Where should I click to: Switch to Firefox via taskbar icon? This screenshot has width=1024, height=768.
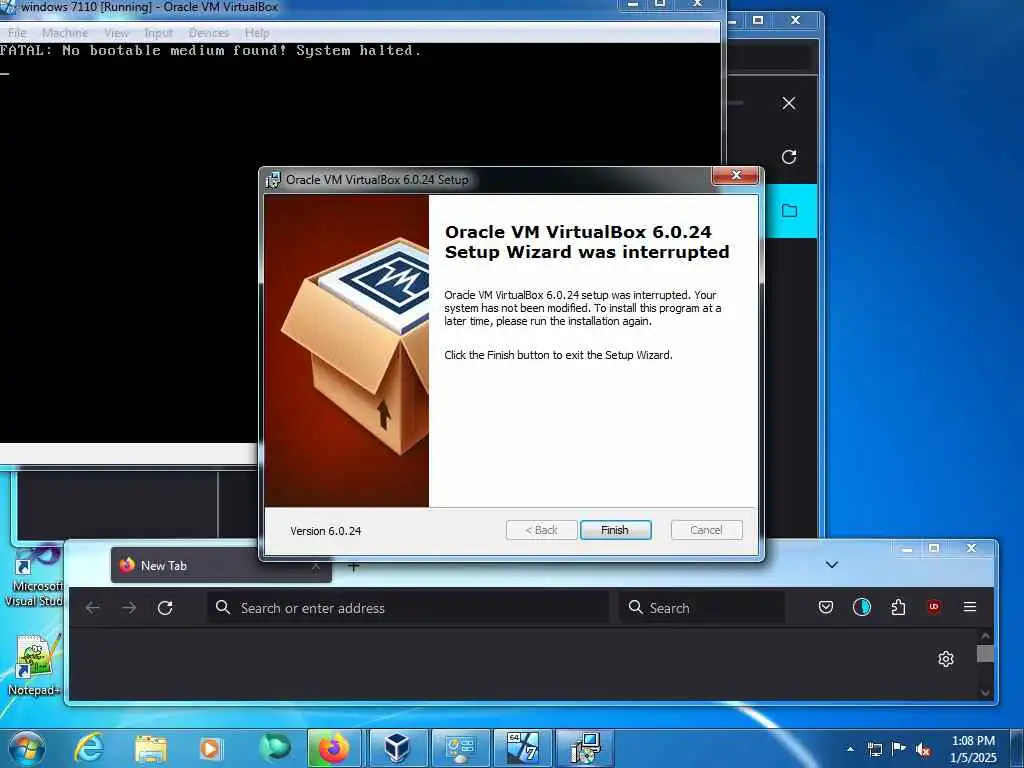coord(334,748)
